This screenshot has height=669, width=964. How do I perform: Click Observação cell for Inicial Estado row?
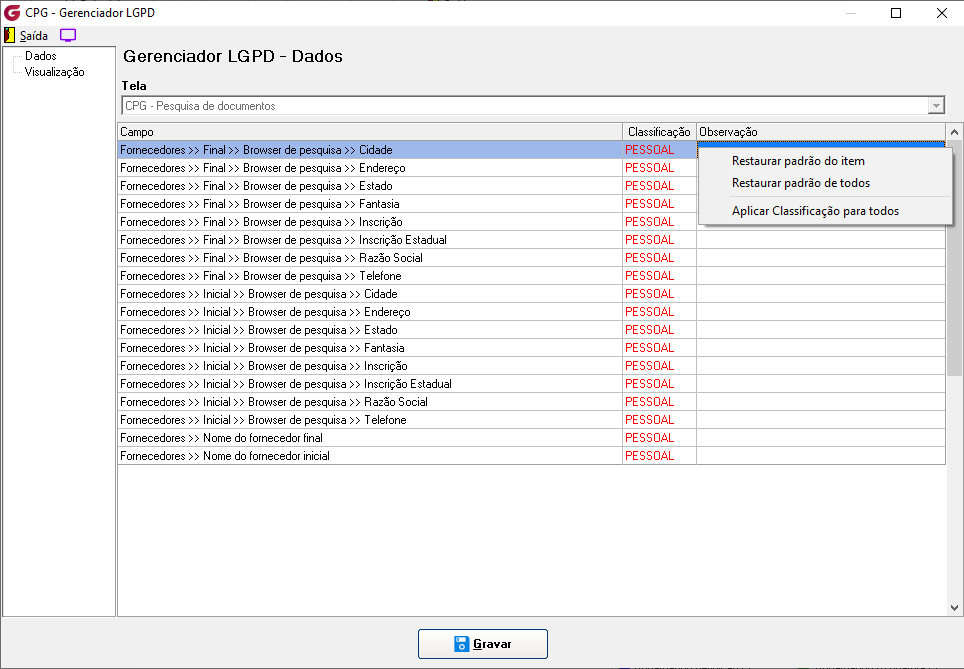[x=821, y=330]
